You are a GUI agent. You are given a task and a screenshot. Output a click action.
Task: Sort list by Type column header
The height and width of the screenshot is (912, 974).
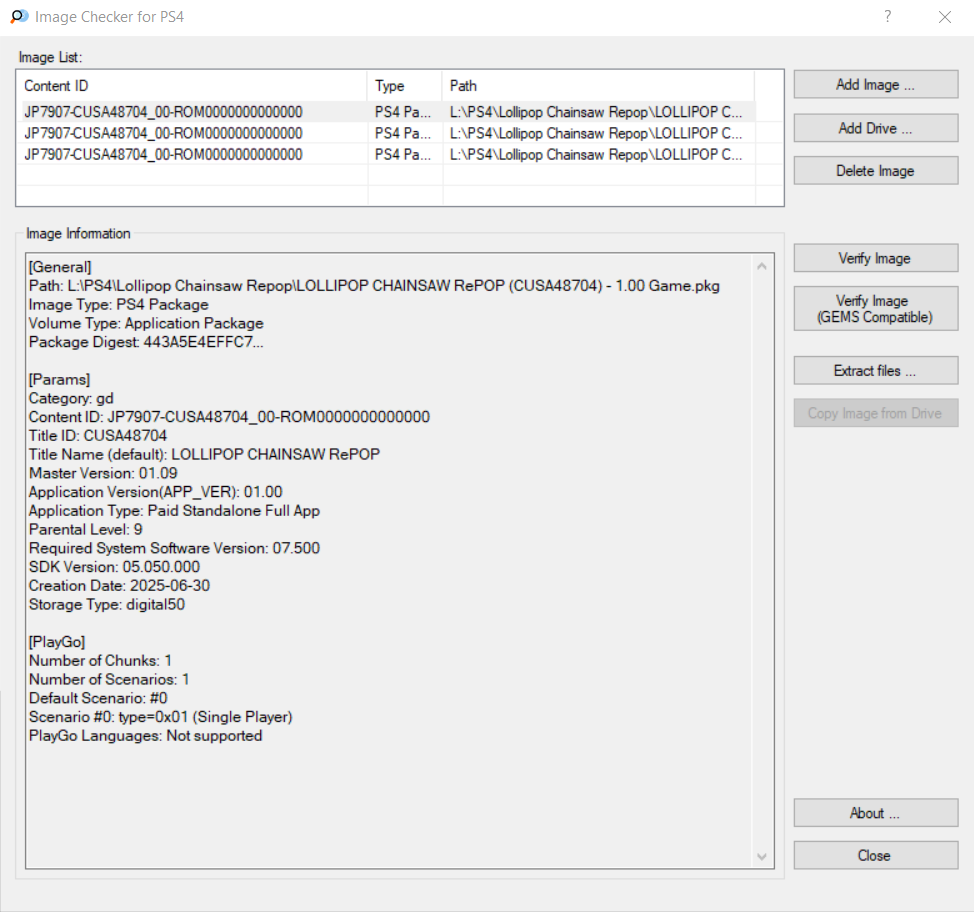pos(405,86)
